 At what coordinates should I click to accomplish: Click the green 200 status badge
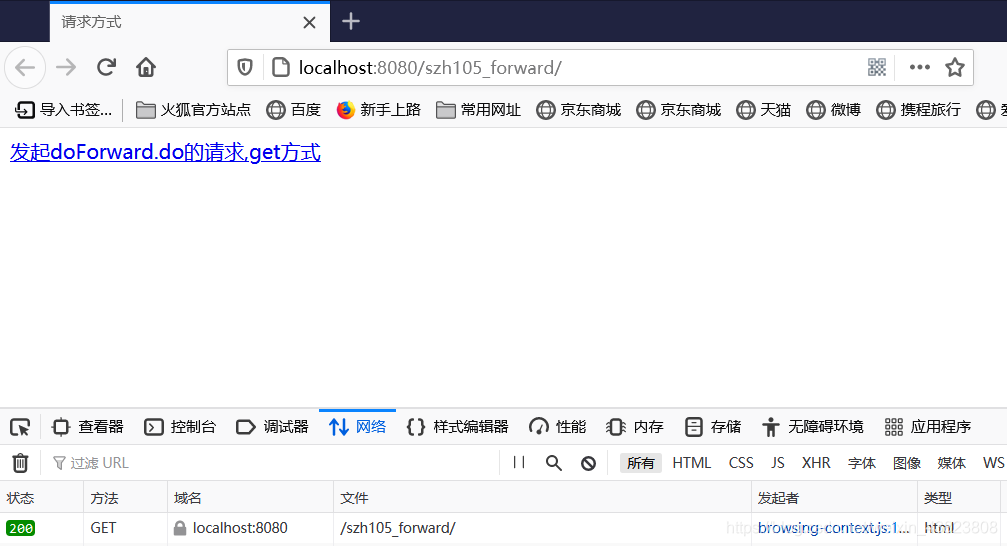pos(21,528)
